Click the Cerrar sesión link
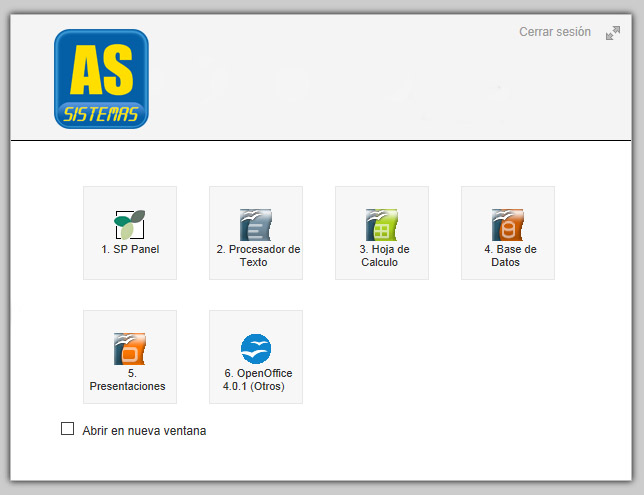 pyautogui.click(x=555, y=32)
